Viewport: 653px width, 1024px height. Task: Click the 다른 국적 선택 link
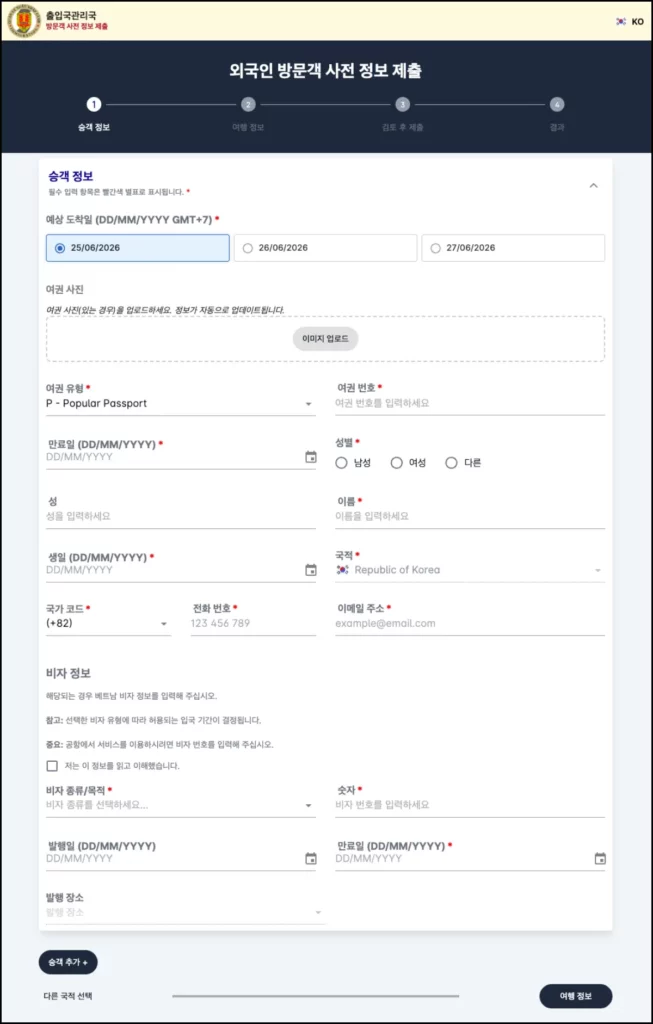click(x=68, y=997)
